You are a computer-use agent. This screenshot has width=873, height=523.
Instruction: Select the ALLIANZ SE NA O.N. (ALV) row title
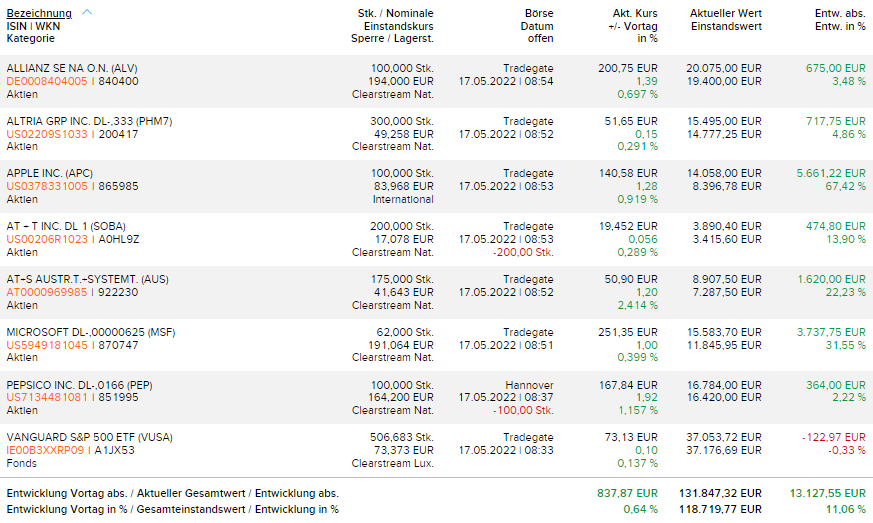pos(72,68)
